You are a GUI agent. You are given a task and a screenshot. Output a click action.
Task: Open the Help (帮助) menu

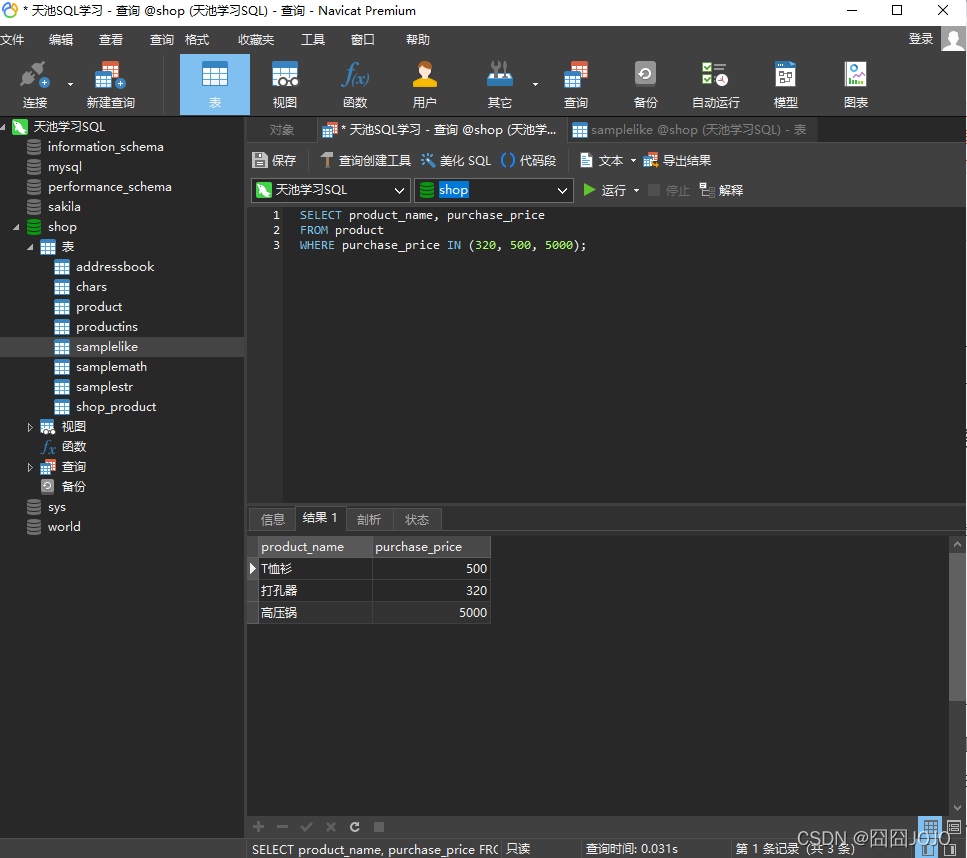pyautogui.click(x=418, y=39)
